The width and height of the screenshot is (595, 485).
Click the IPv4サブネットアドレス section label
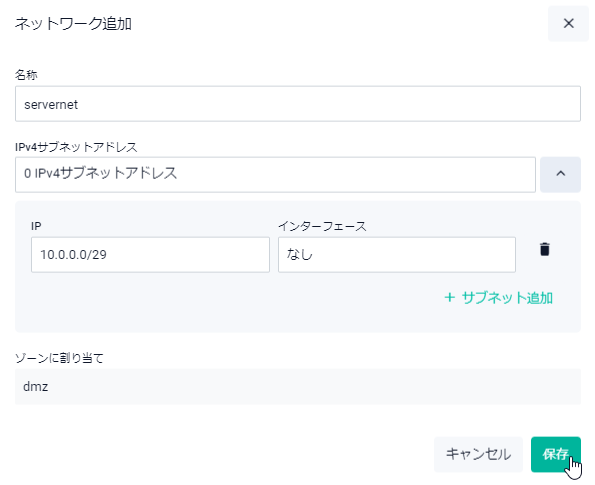click(76, 147)
